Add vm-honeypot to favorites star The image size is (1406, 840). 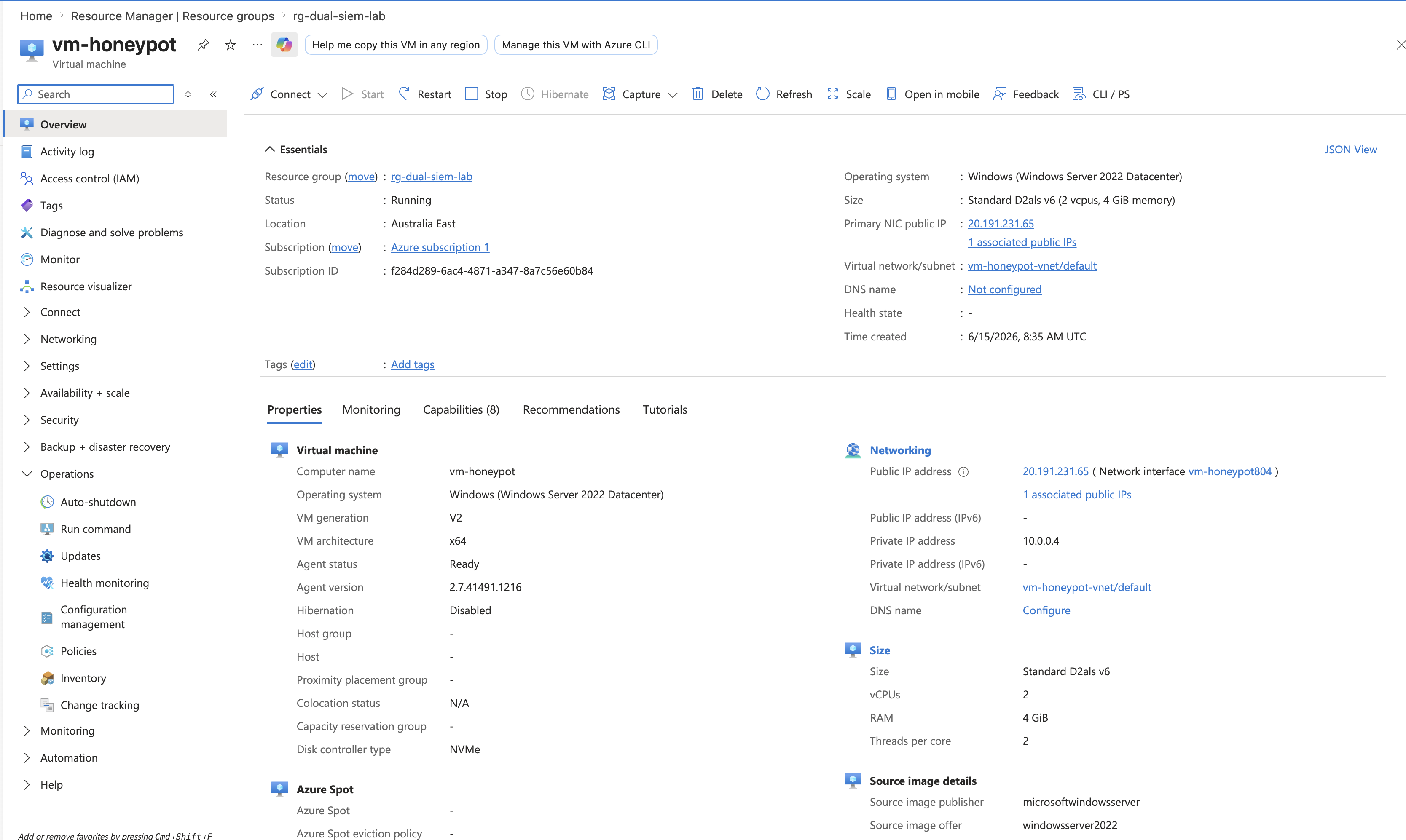pyautogui.click(x=231, y=45)
